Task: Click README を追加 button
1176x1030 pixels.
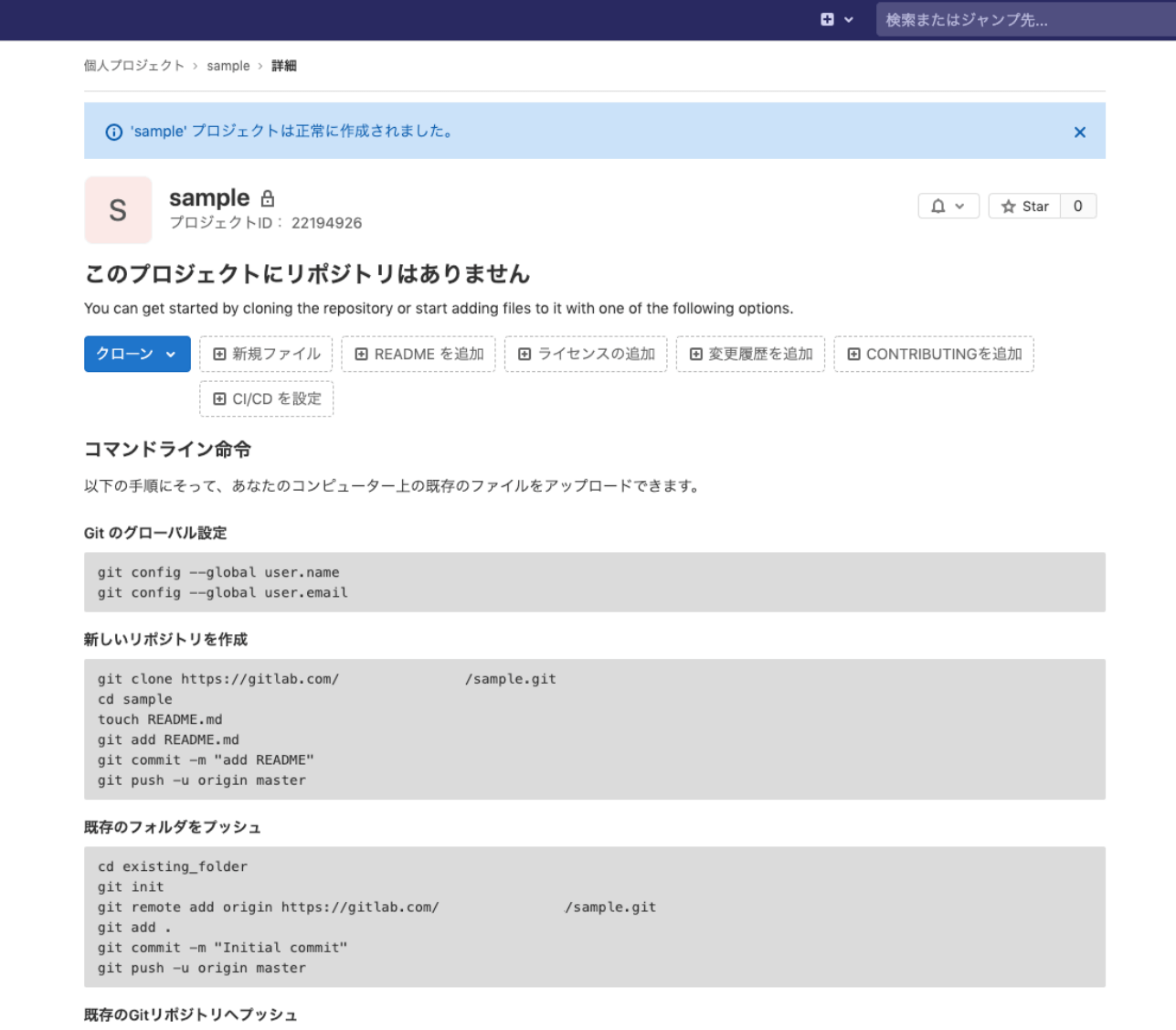Action: click(x=418, y=354)
